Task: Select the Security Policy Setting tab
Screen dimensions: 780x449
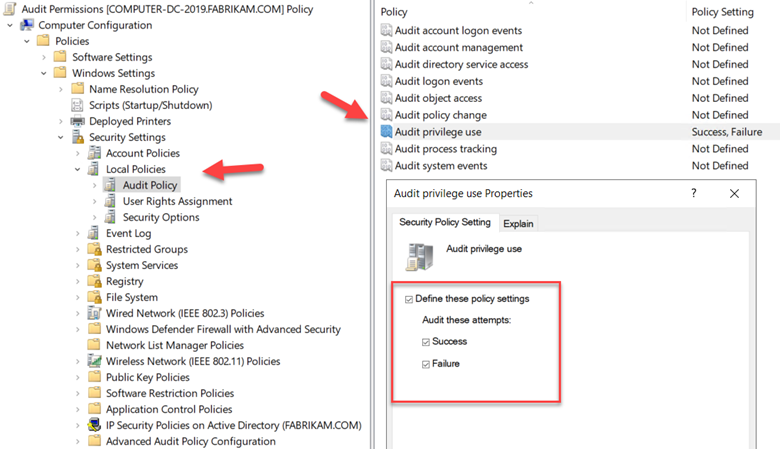Action: (x=445, y=222)
